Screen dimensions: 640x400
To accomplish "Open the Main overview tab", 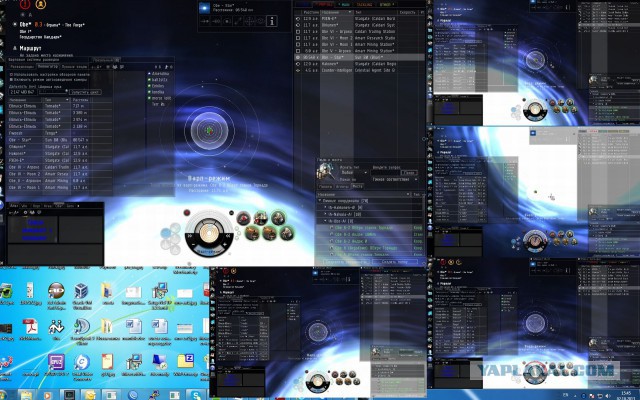I will tap(343, 5).
